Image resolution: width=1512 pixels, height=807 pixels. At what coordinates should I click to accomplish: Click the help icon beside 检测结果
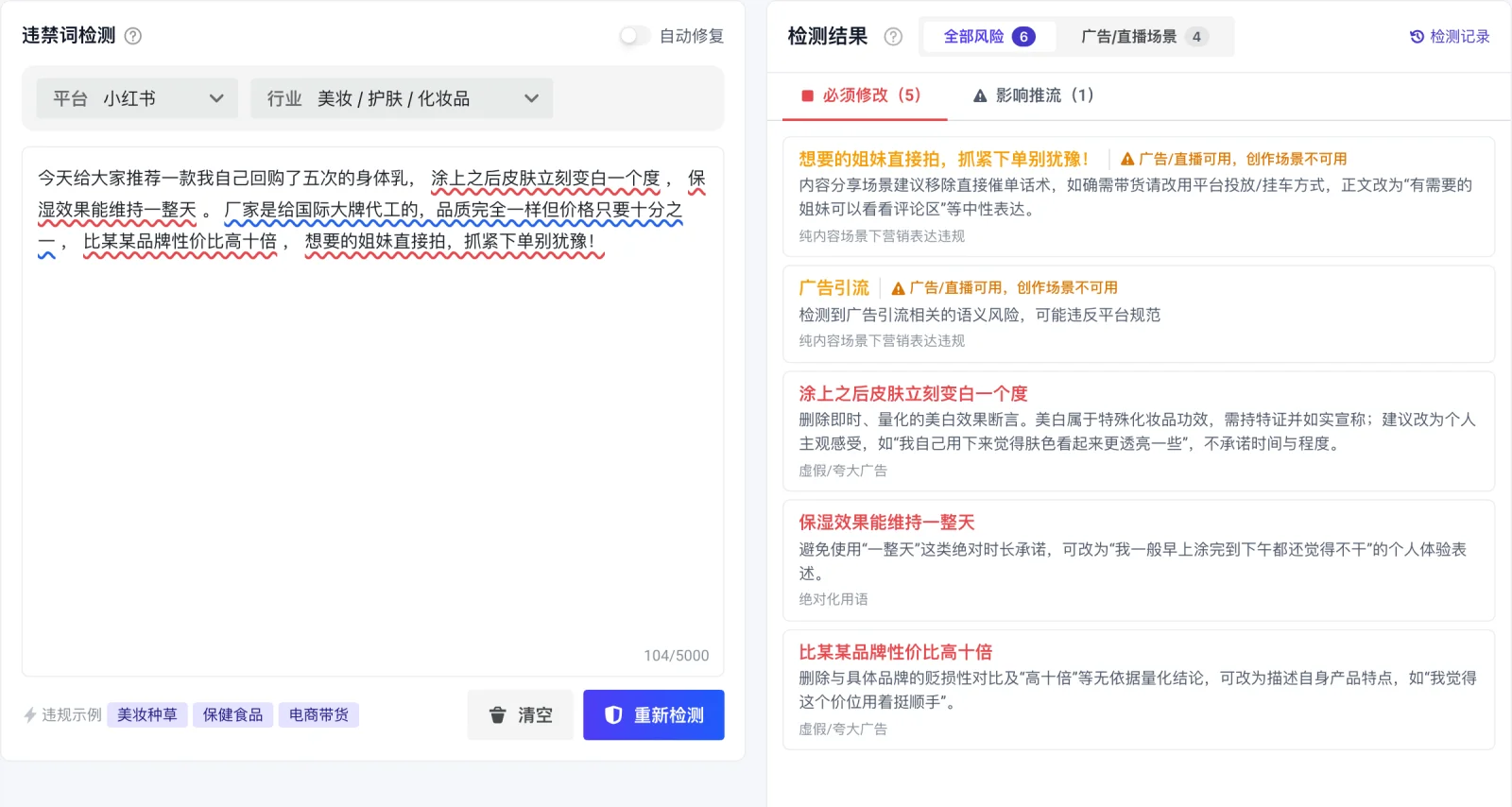coord(893,37)
